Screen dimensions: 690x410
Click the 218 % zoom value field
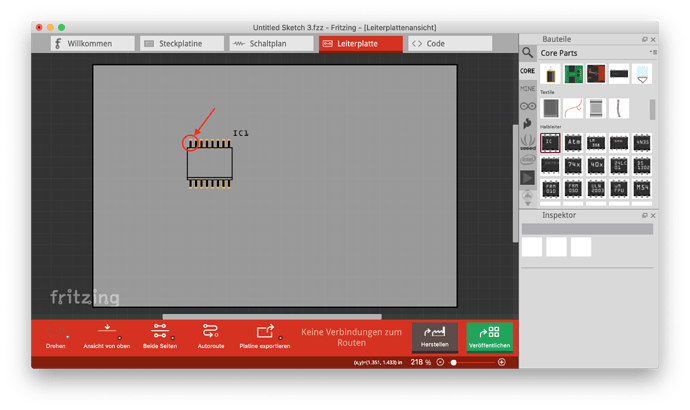pyautogui.click(x=420, y=362)
